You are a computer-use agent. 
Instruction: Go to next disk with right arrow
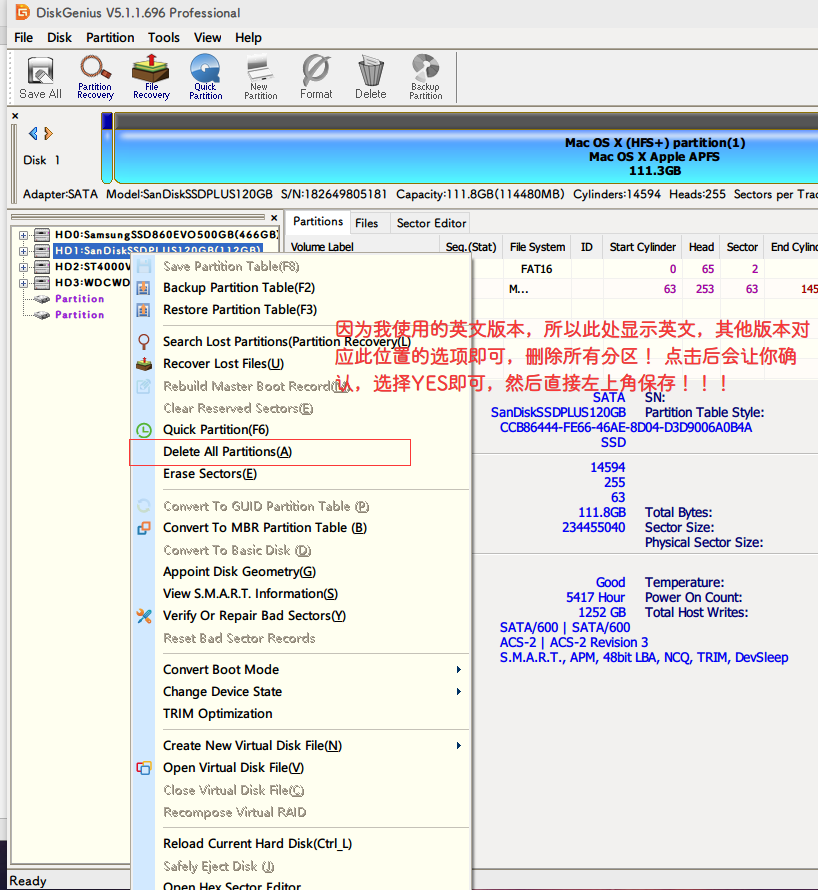tap(48, 133)
